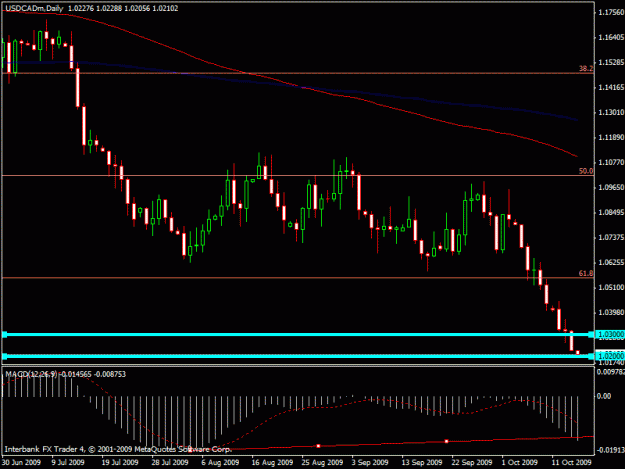Select the cyan horizontal line at 1.02000
This screenshot has height=469, width=625.
pos(298,356)
